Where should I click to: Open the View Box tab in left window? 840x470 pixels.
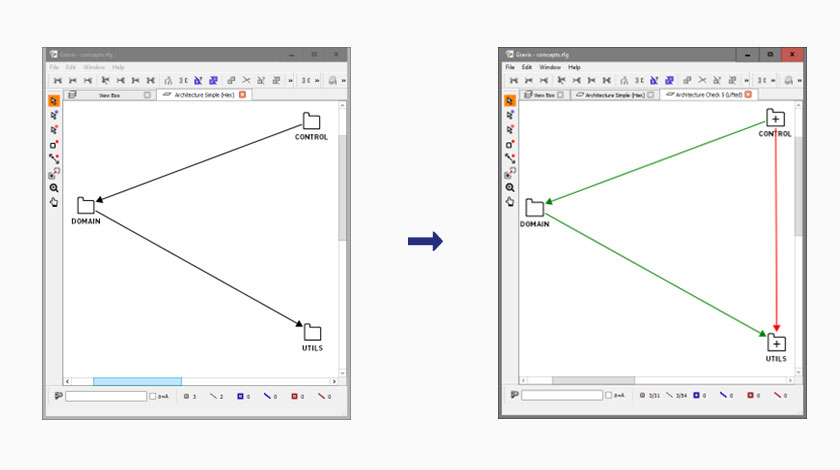109,95
